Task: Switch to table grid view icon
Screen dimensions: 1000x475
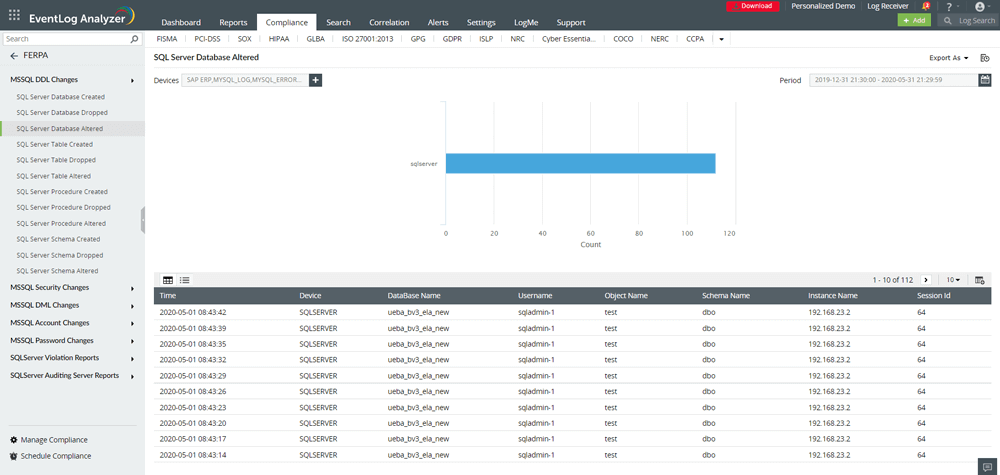Action: 168,280
